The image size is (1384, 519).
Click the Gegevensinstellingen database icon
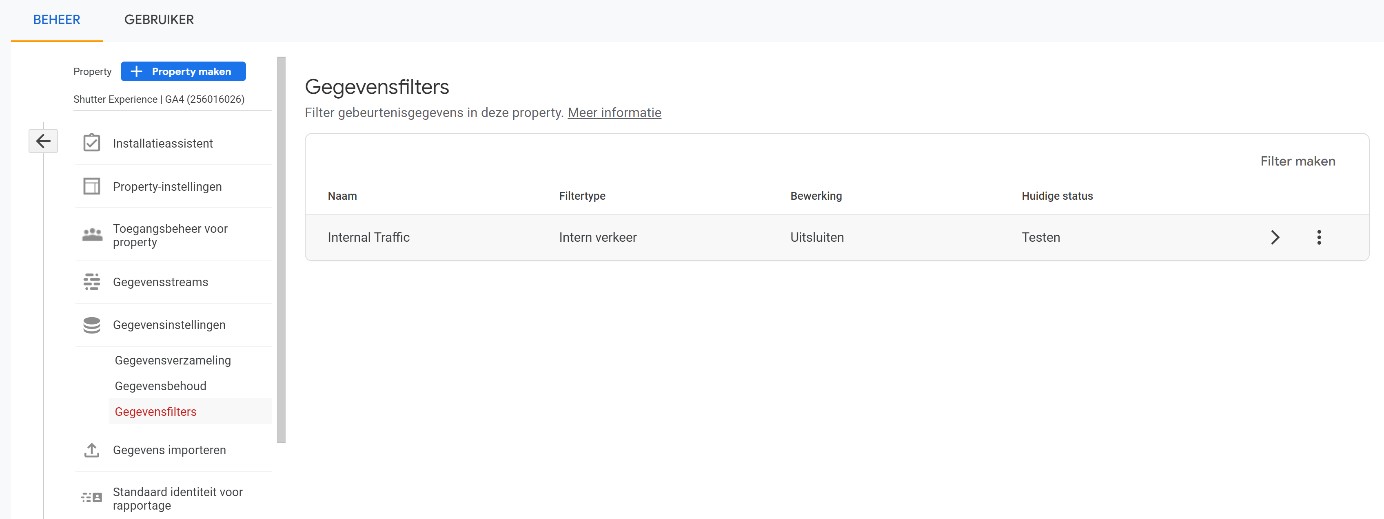pyautogui.click(x=91, y=325)
